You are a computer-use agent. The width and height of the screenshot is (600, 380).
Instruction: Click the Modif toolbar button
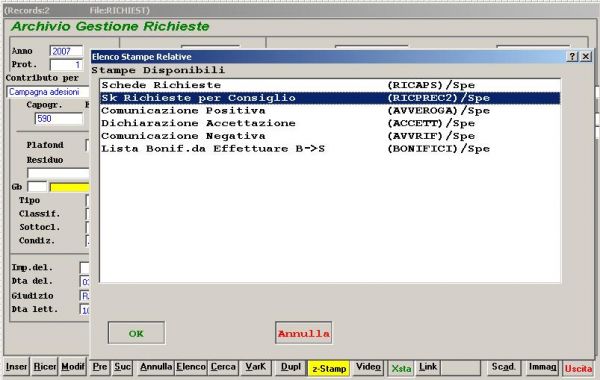tap(73, 367)
